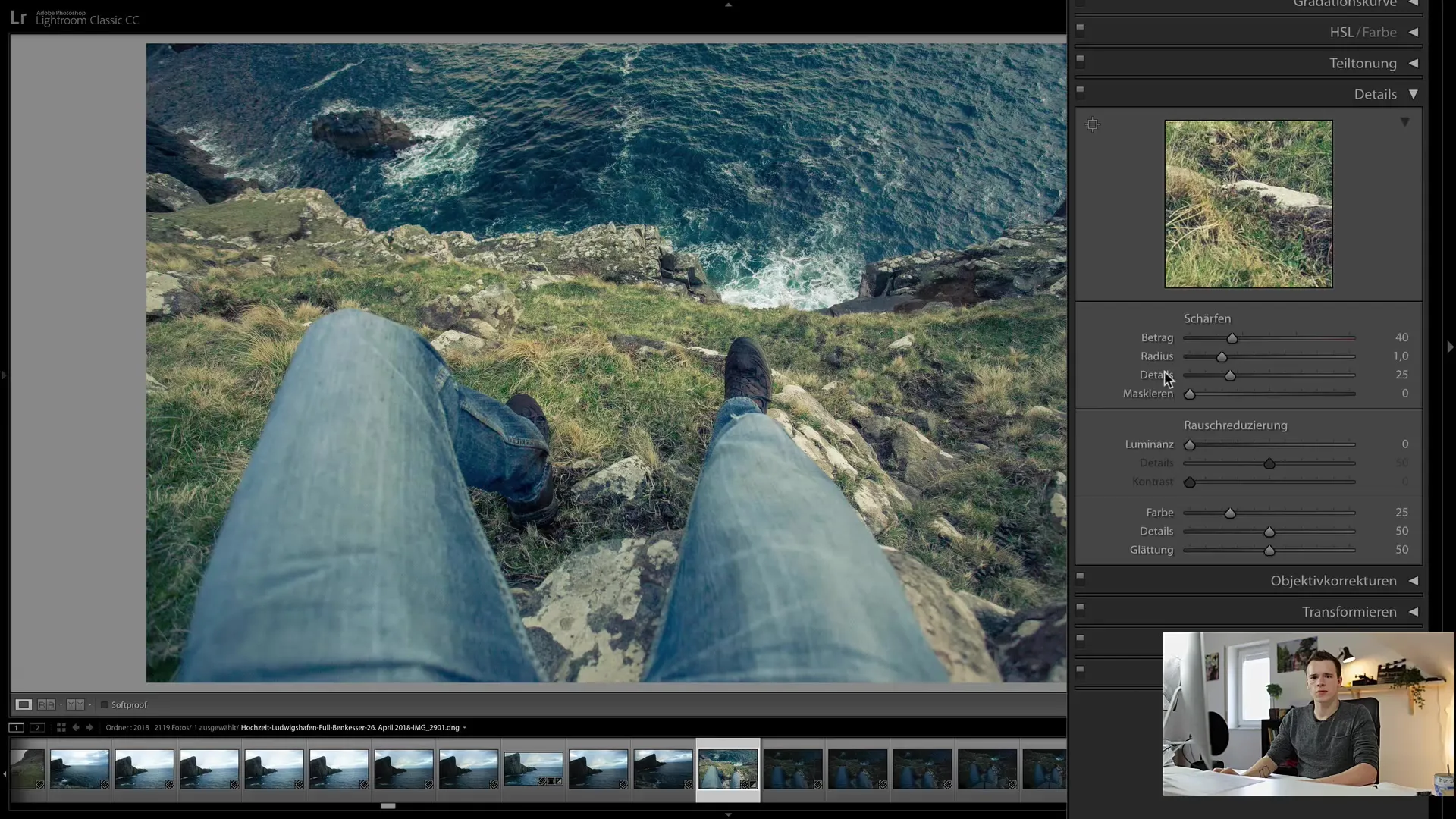Go forward using the right arrow above filmstrip
Image resolution: width=1456 pixels, height=819 pixels.
(x=89, y=727)
